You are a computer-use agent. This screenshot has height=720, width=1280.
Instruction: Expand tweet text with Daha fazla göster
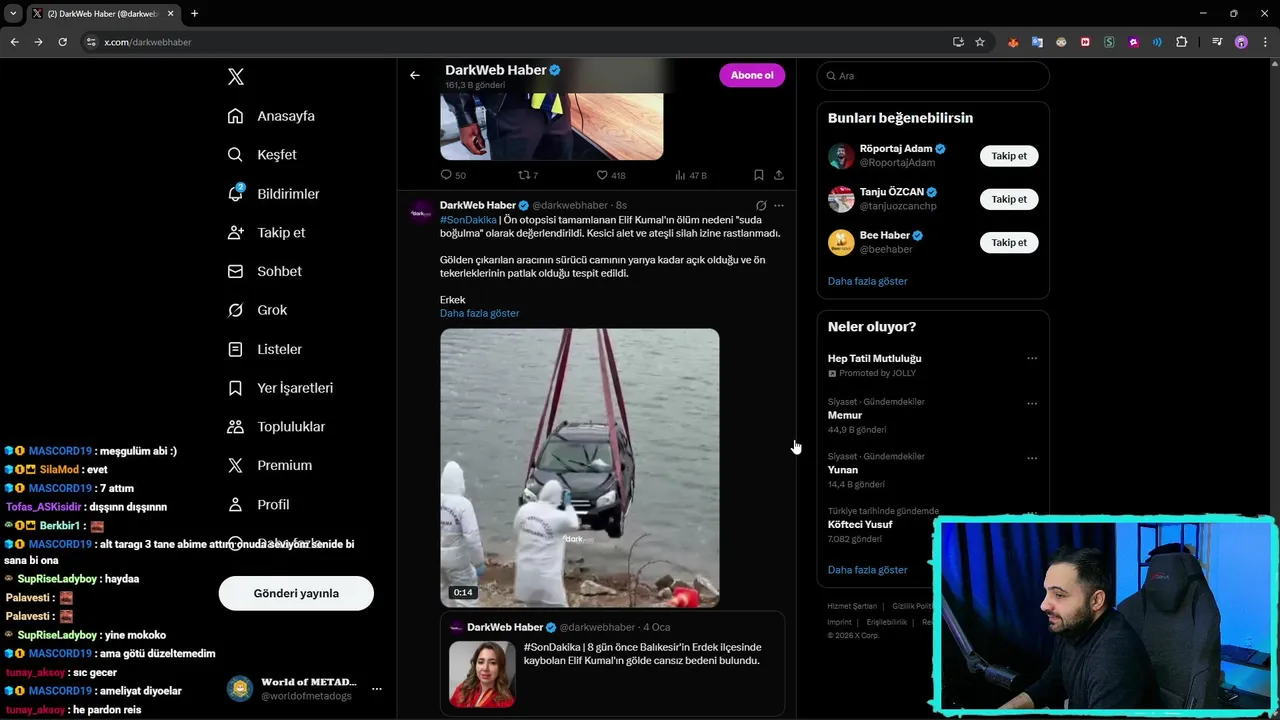click(479, 313)
